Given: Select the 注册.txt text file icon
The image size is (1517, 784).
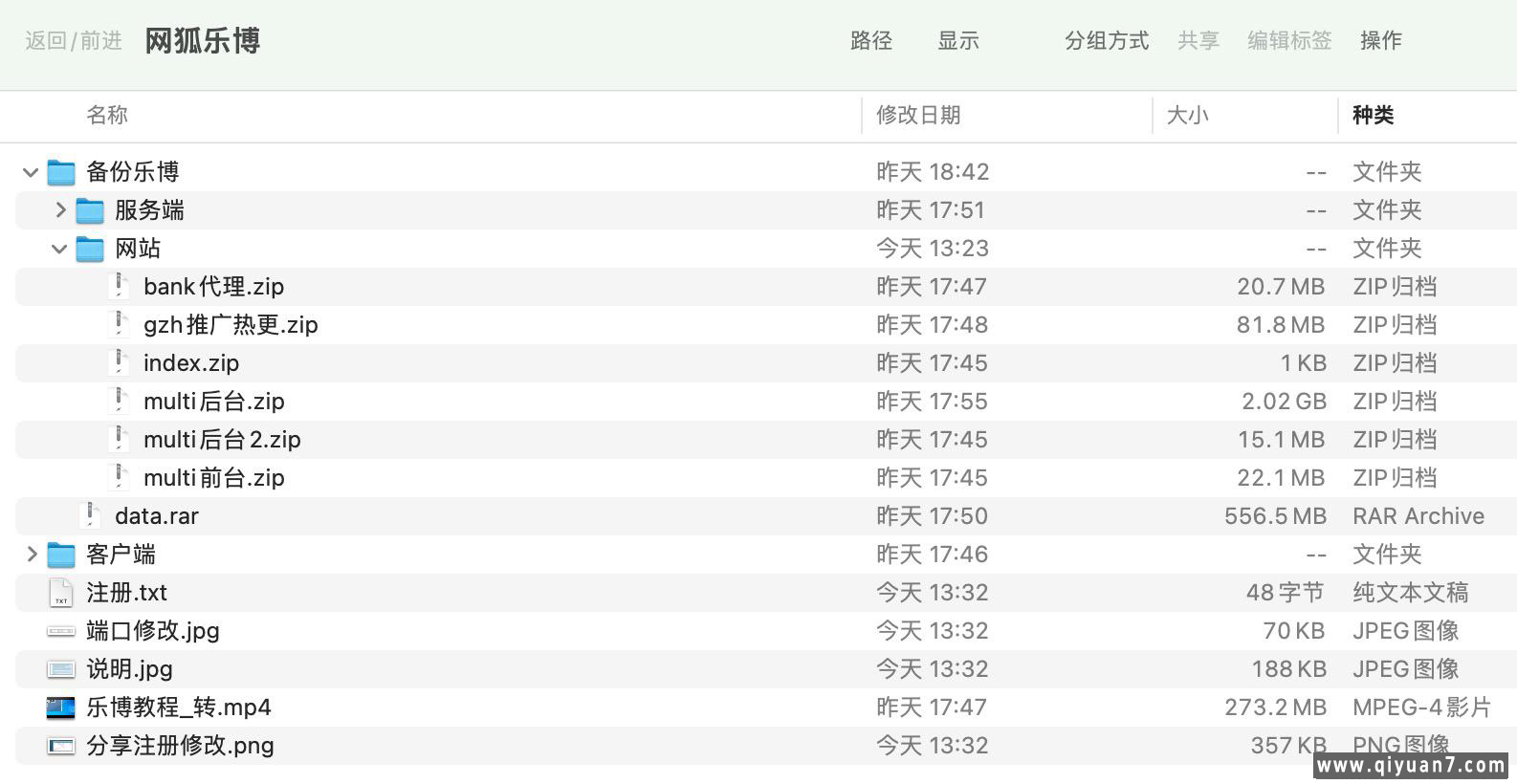Looking at the screenshot, I should click(x=61, y=593).
